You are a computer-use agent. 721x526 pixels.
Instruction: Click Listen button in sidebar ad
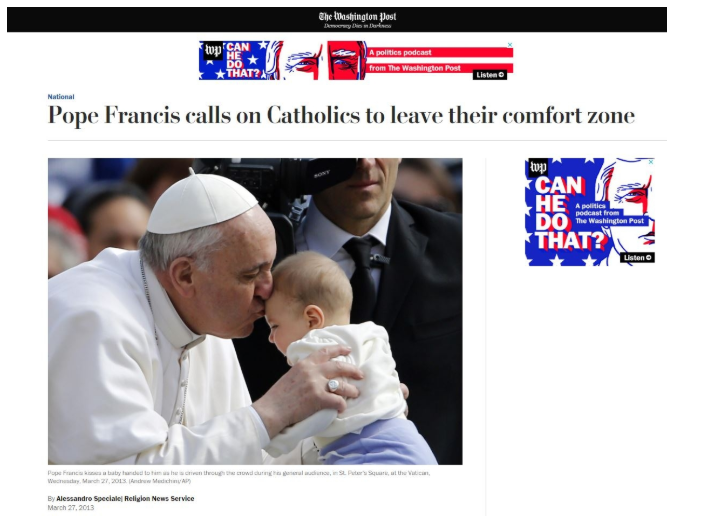coord(637,257)
